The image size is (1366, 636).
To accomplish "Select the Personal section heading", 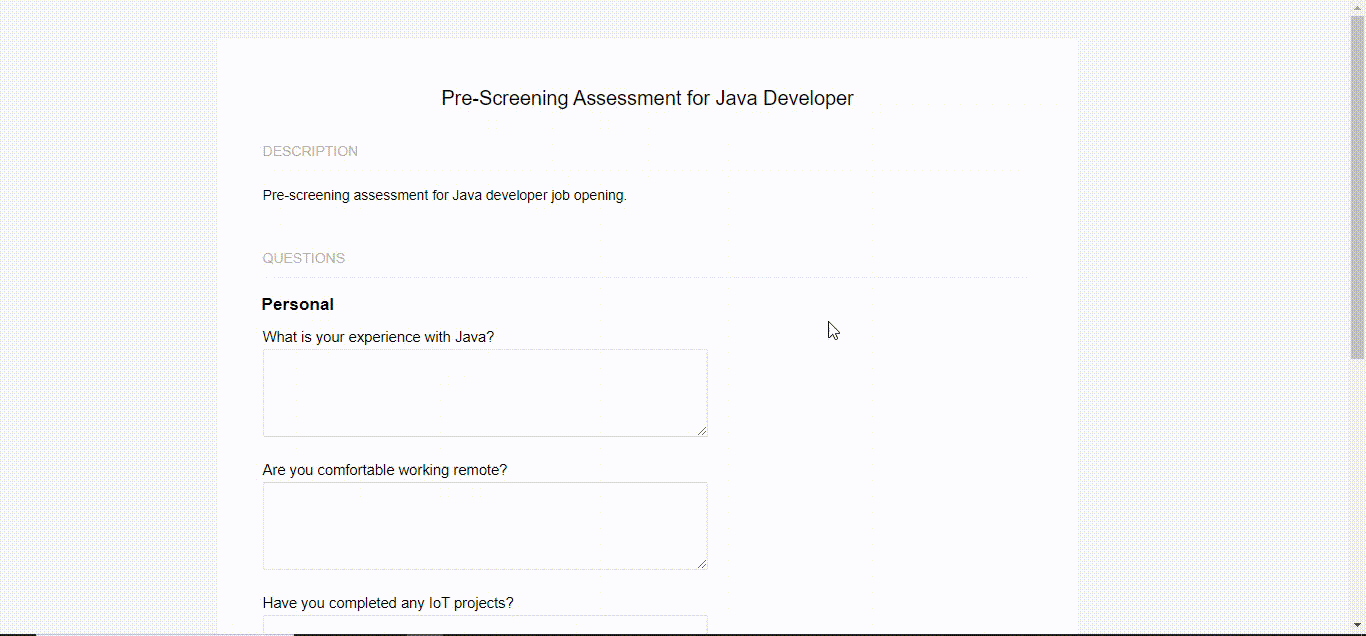I will [297, 304].
